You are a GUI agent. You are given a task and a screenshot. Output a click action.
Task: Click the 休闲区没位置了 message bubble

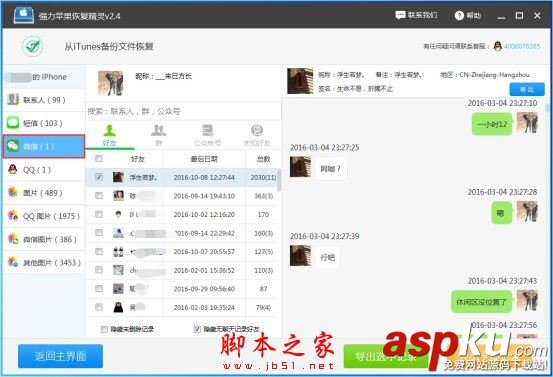coord(481,302)
